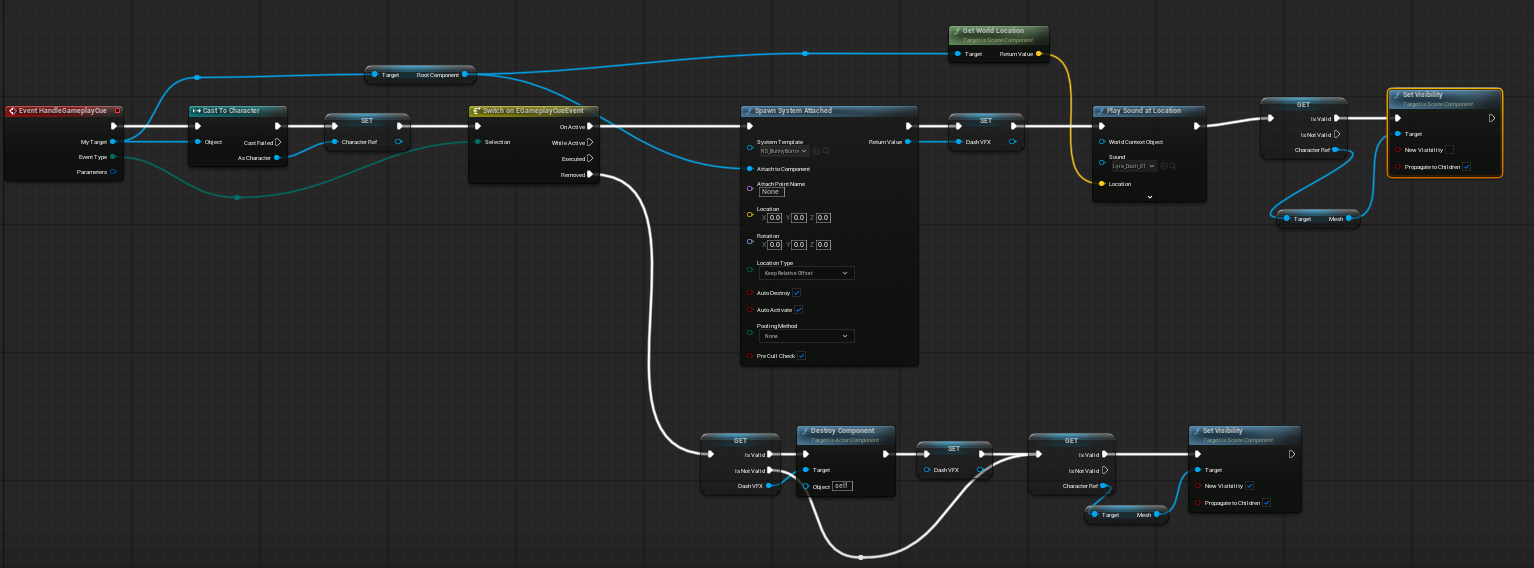Edit the Rotation Z value field
This screenshot has width=1534, height=568.
click(x=823, y=244)
